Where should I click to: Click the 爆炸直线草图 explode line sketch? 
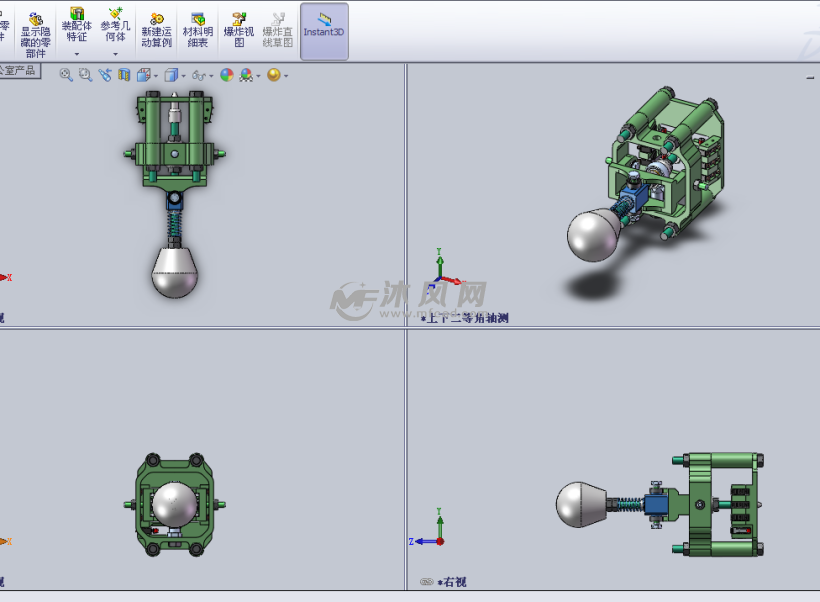pyautogui.click(x=278, y=30)
